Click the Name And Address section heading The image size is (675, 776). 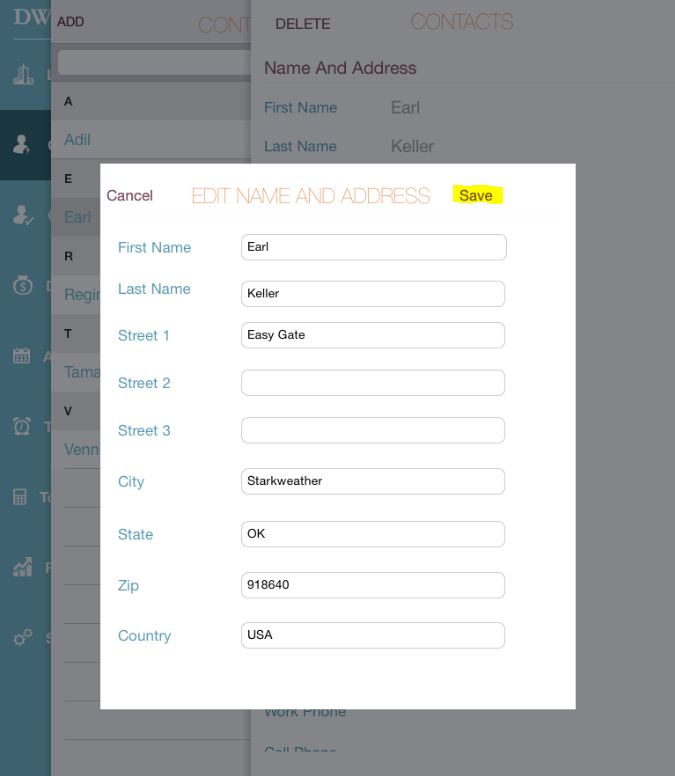coord(340,68)
